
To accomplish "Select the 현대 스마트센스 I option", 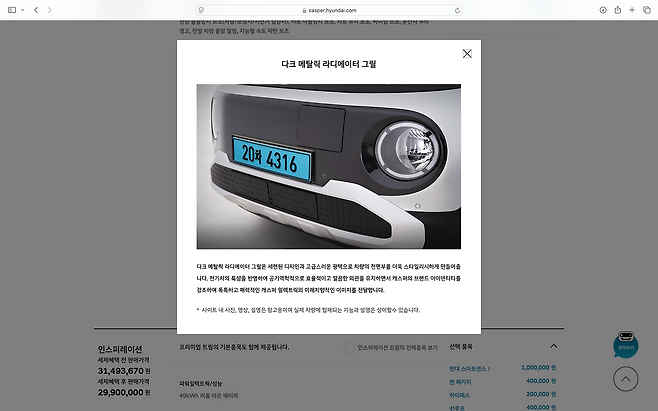I will point(473,367).
